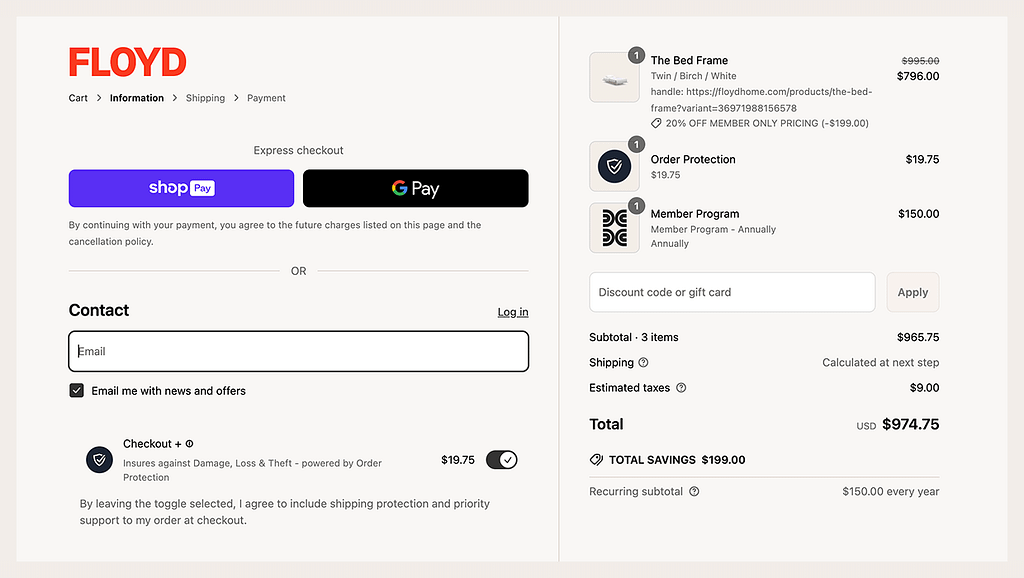Image resolution: width=1024 pixels, height=578 pixels.
Task: Click the FLOYD logo
Action: coord(127,62)
